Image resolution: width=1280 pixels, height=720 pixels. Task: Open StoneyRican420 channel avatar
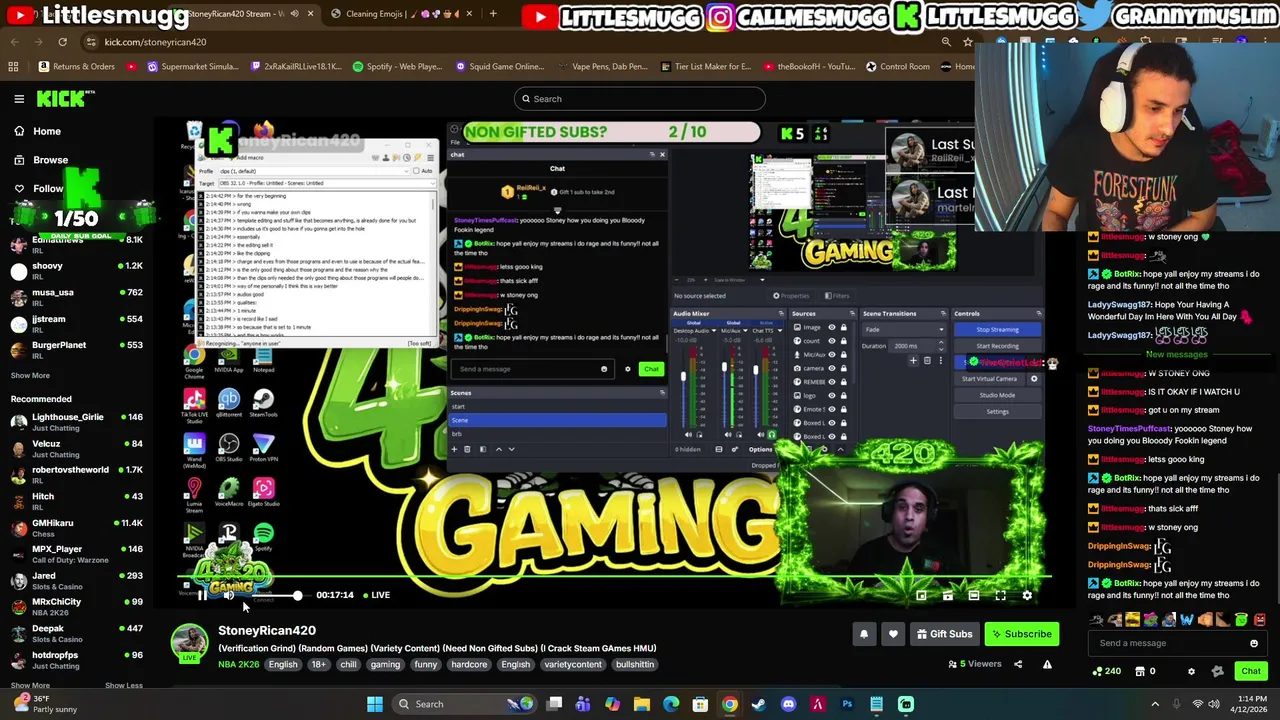coord(189,644)
